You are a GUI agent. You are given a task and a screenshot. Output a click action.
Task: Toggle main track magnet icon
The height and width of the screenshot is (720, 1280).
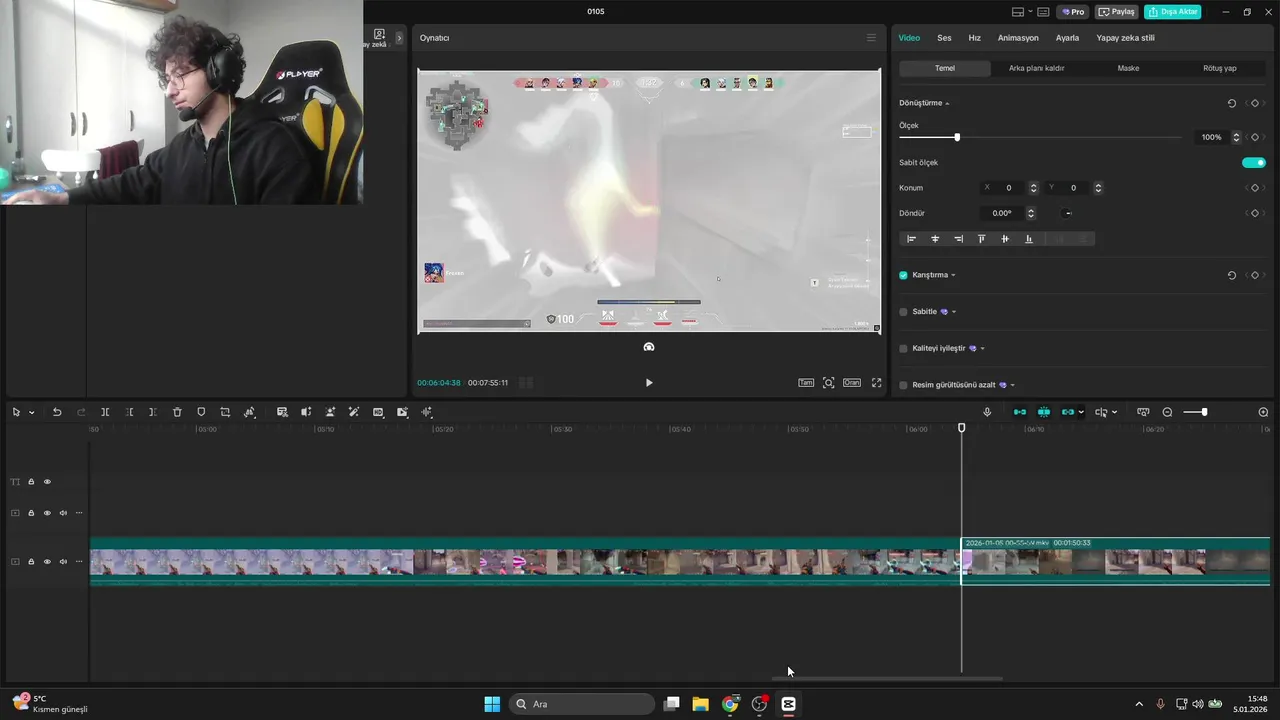[1020, 412]
